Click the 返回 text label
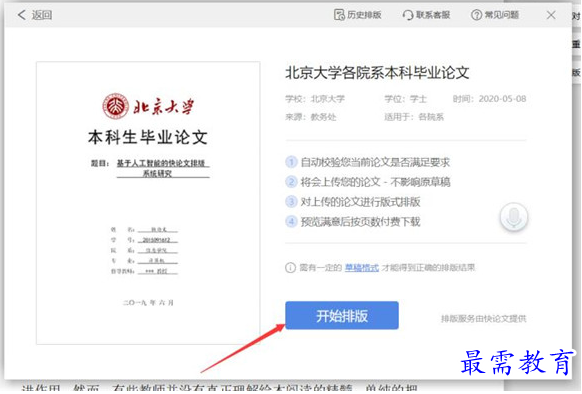The image size is (582, 394). coord(42,15)
